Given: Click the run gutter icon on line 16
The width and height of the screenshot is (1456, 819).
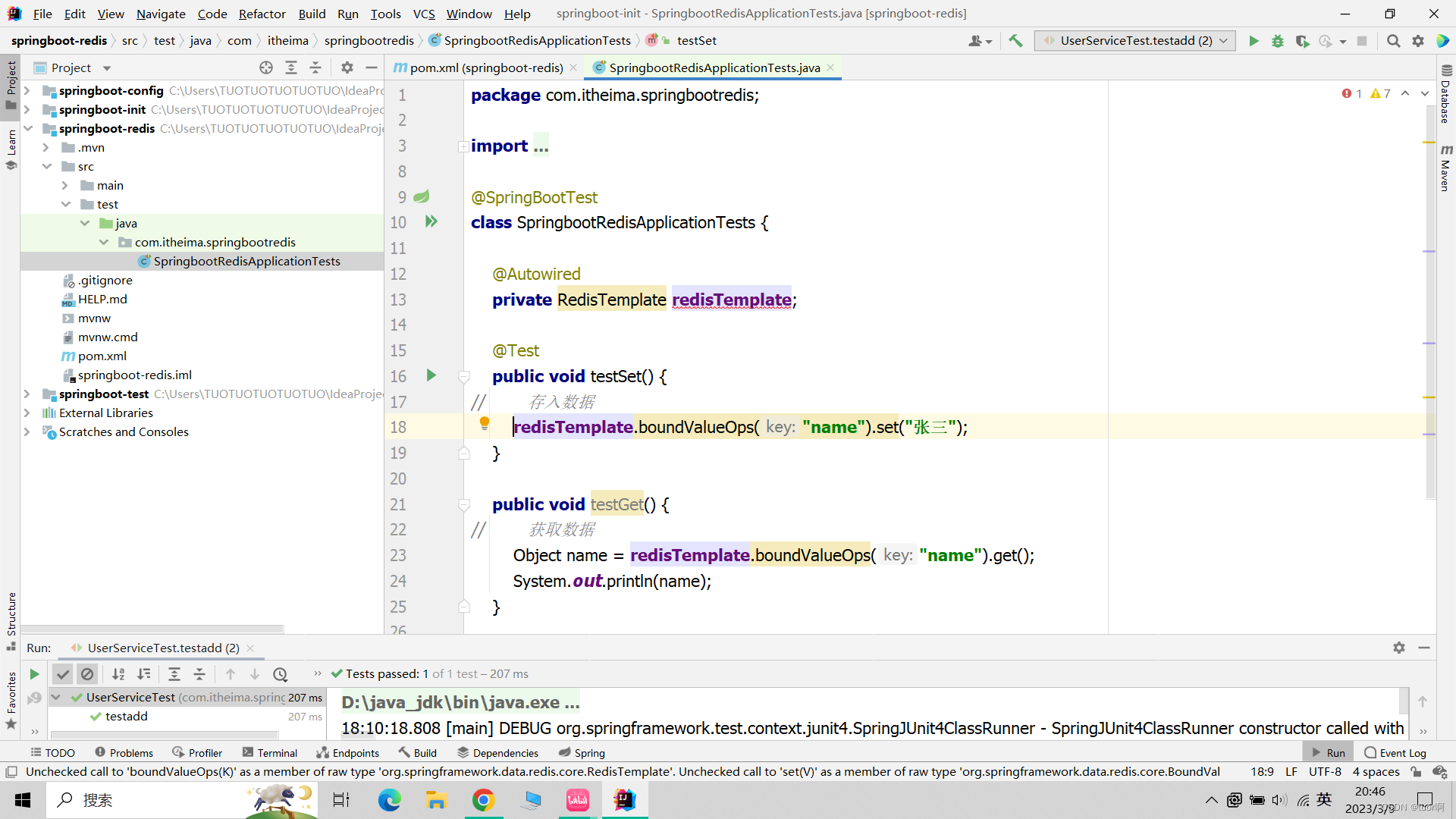Looking at the screenshot, I should pos(431,375).
